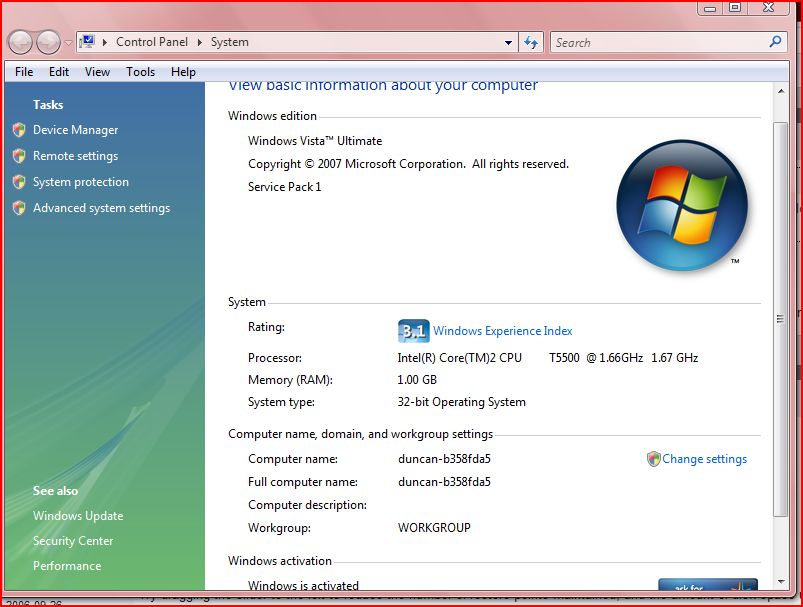Go back with the Back arrow button
Screen dimensions: 803x607
coord(20,42)
